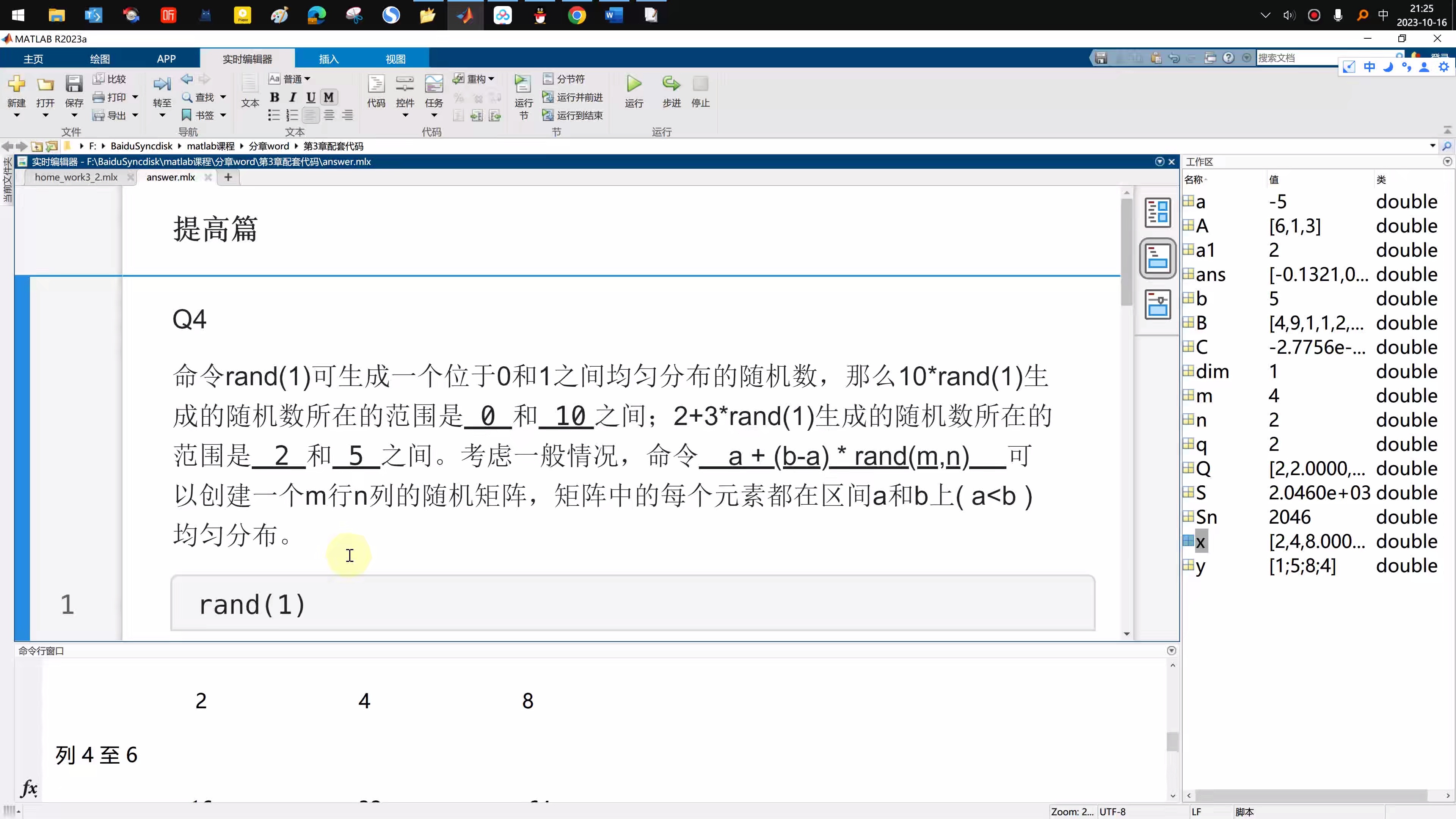
Task: Switch to the 插入 ribbon tab
Action: 328,58
